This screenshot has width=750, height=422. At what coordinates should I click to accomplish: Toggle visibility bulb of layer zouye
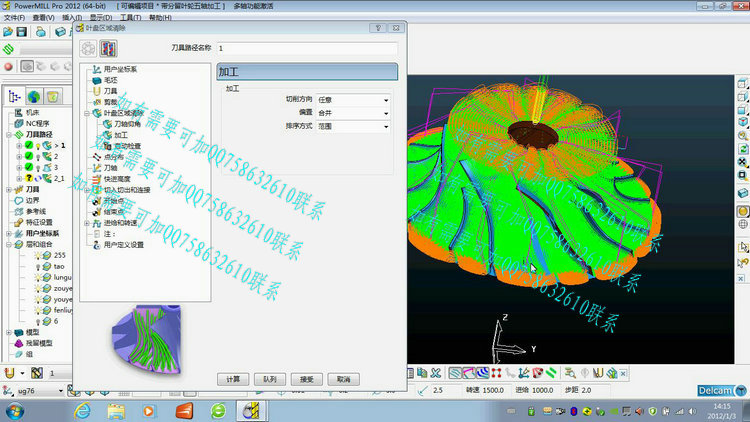38,289
